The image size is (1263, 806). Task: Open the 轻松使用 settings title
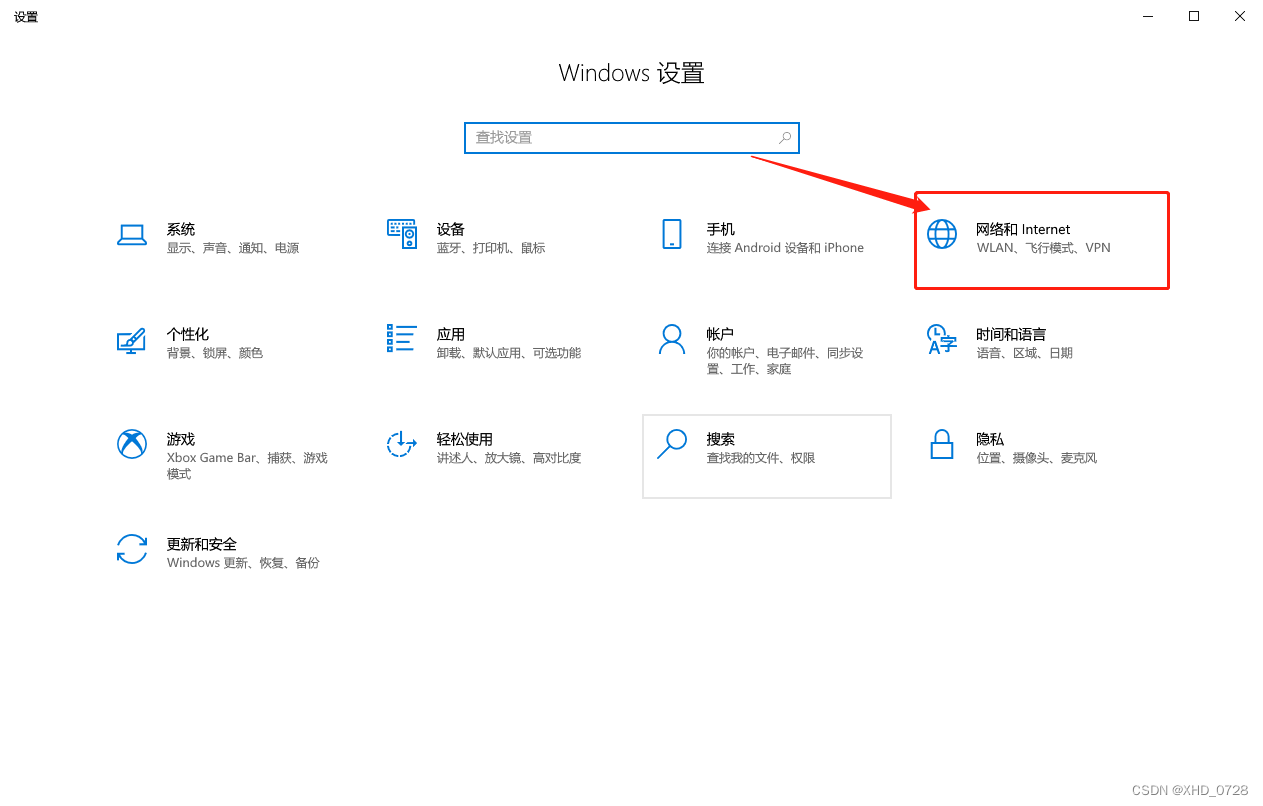point(465,439)
